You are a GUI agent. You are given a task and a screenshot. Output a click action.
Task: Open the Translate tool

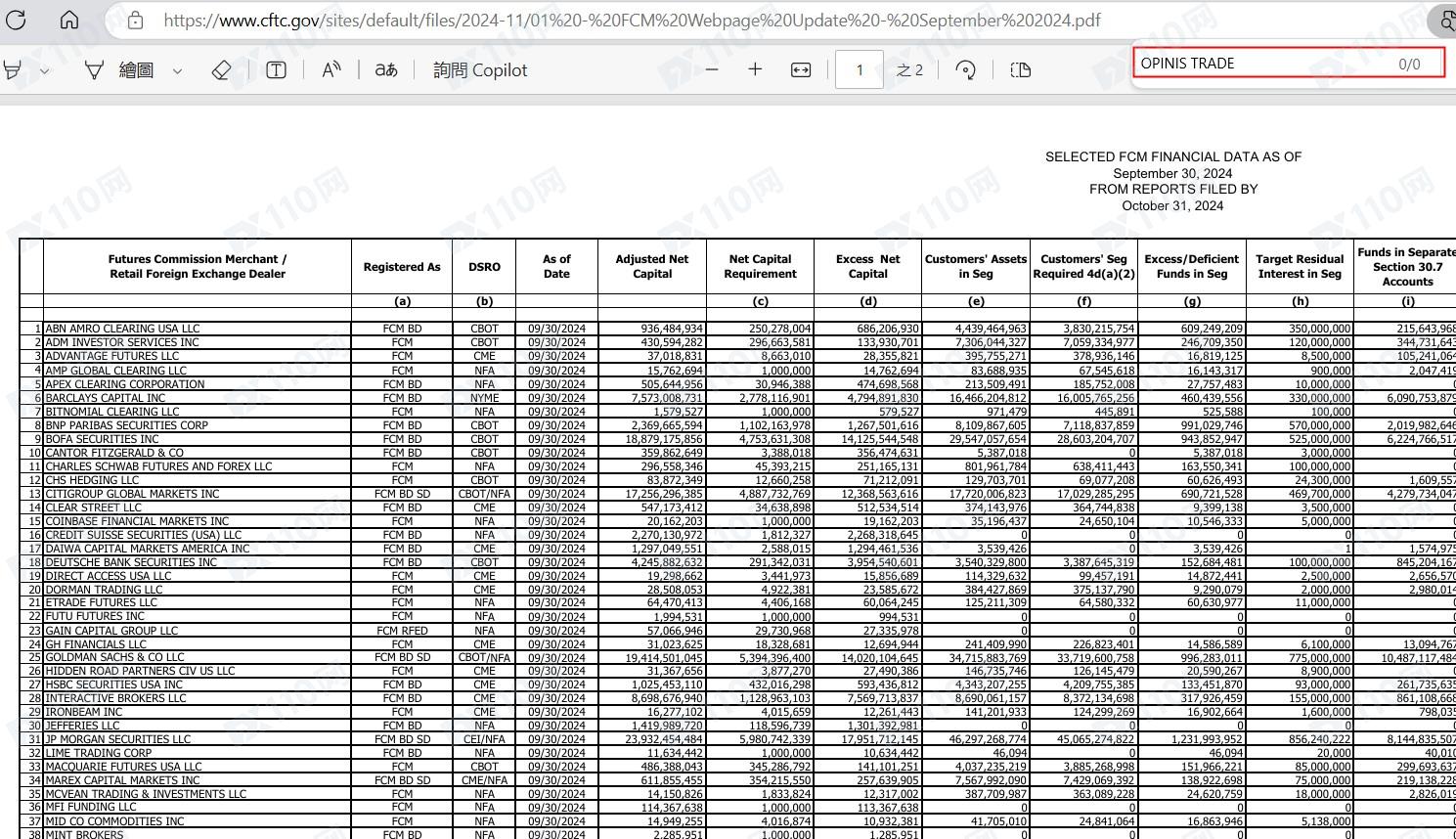(x=386, y=70)
